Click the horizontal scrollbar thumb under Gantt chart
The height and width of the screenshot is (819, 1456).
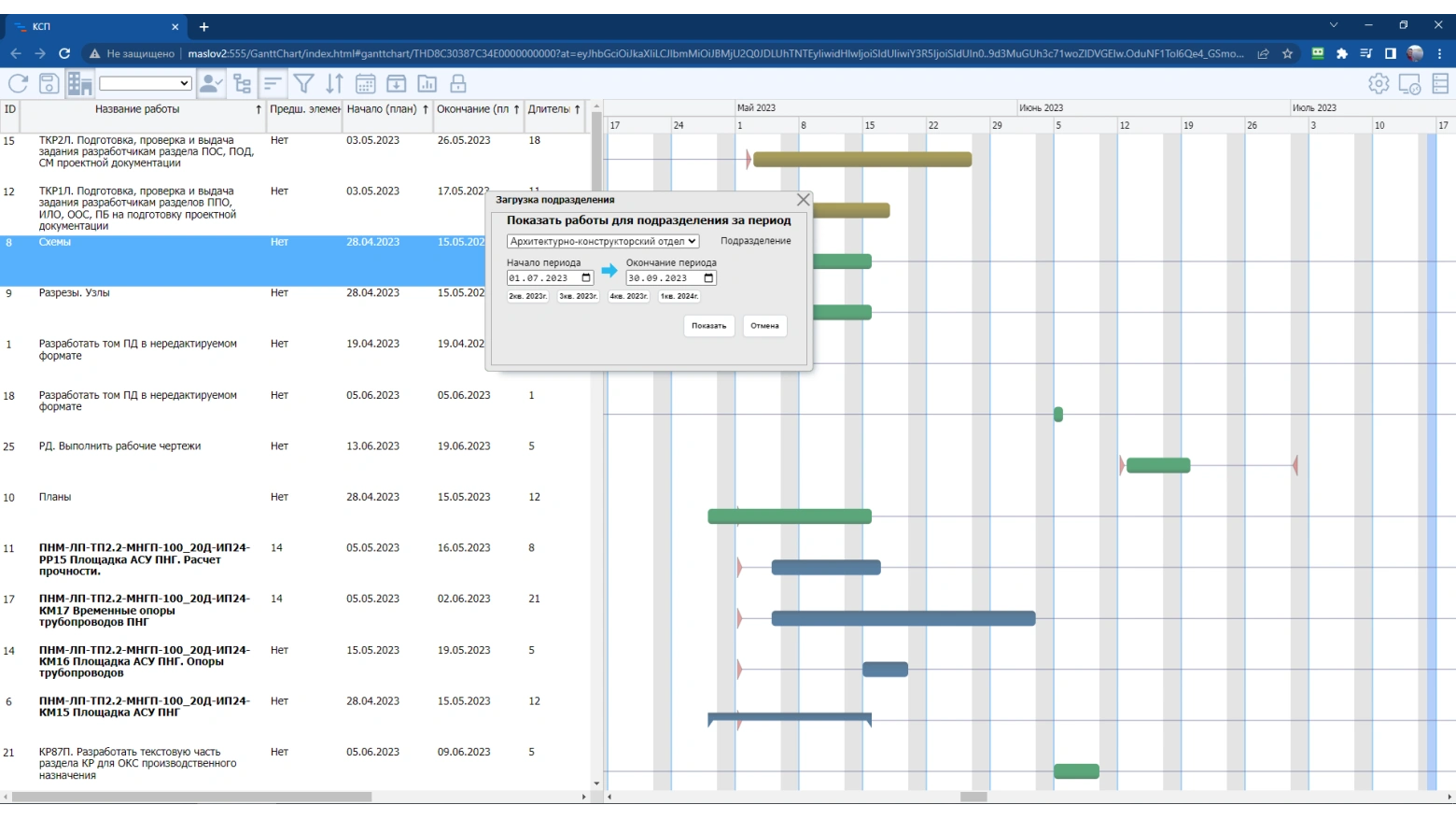coord(973,797)
